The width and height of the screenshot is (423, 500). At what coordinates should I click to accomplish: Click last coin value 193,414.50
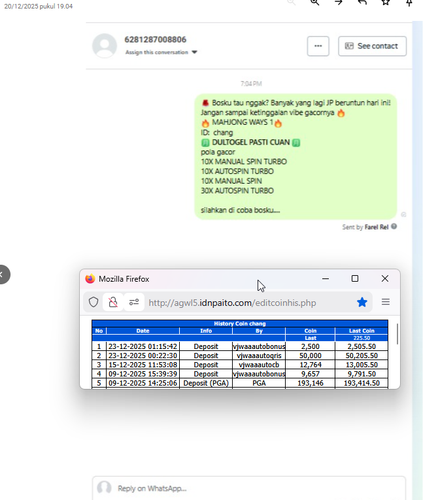click(362, 383)
